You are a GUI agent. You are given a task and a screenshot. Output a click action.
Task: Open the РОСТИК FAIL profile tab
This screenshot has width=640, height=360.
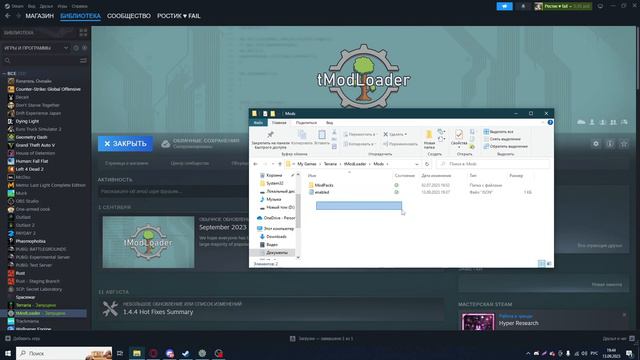(178, 16)
